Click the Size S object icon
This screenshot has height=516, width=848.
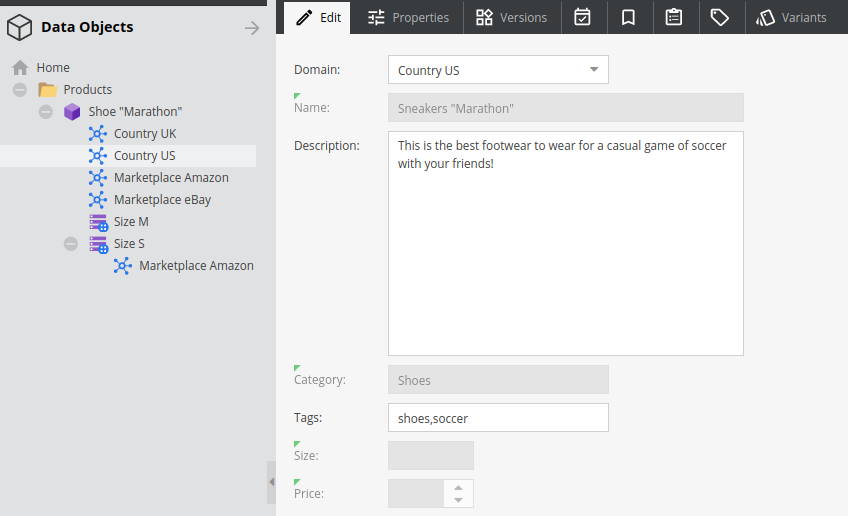(98, 244)
